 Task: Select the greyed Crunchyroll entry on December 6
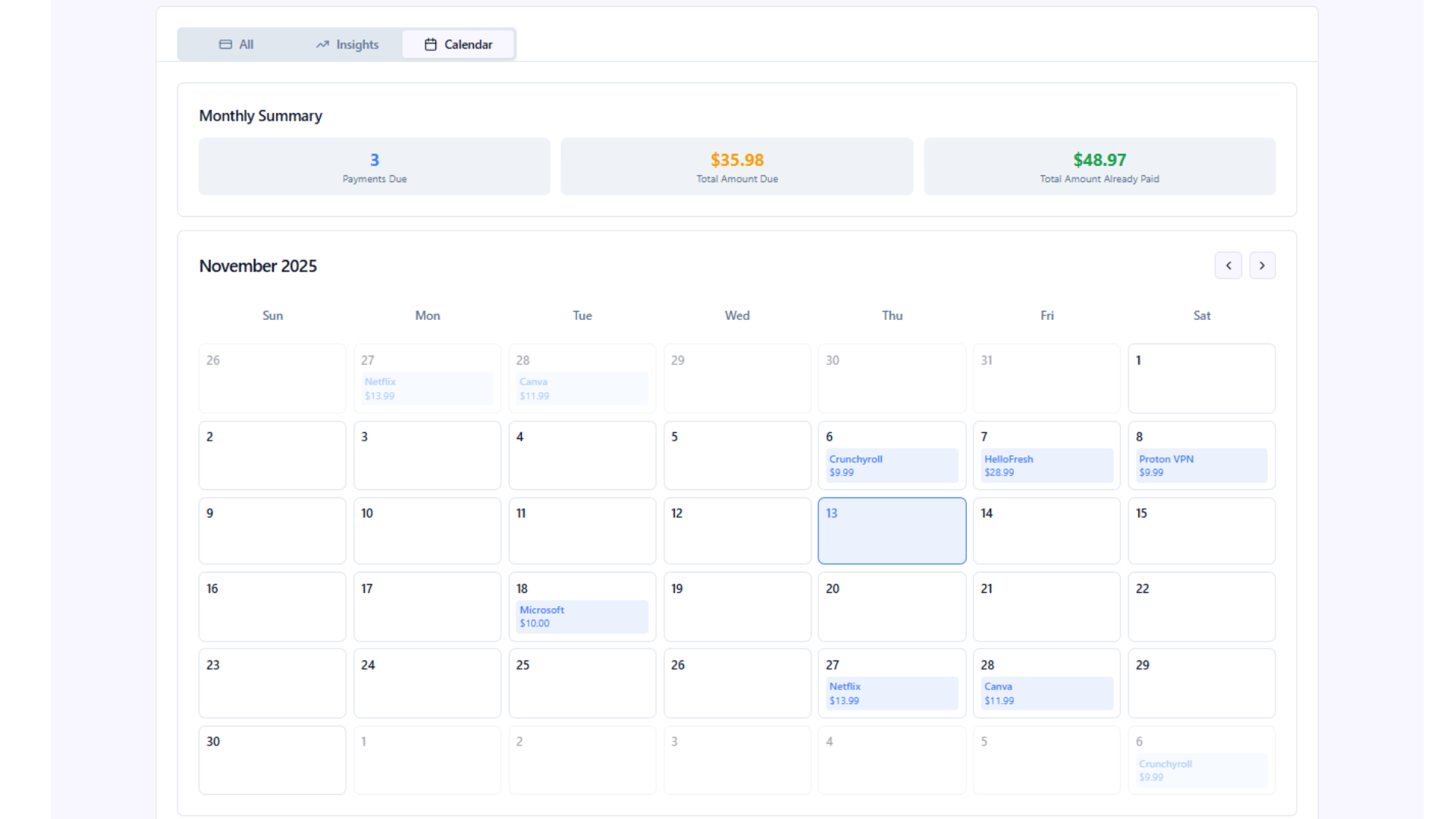pyautogui.click(x=1201, y=770)
